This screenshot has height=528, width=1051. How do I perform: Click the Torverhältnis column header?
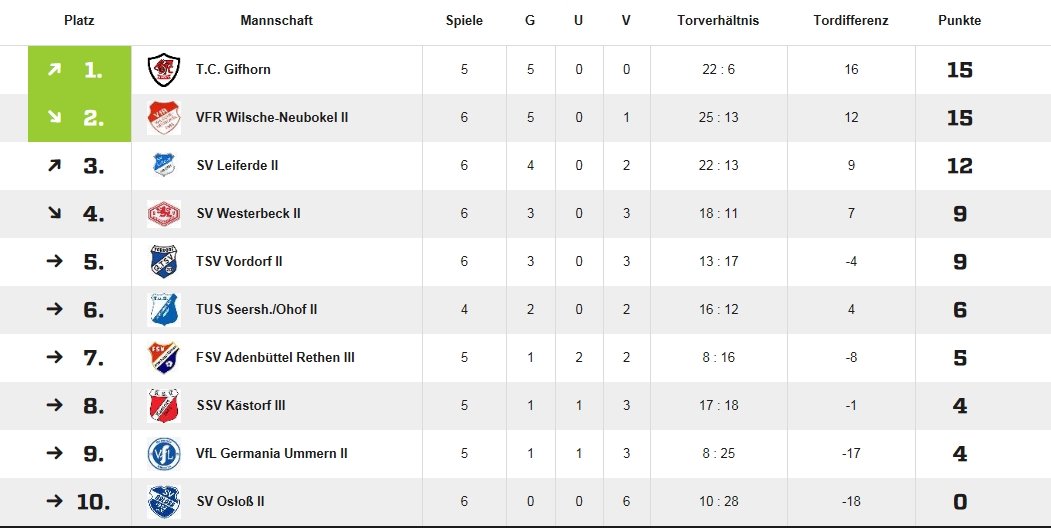coord(718,21)
